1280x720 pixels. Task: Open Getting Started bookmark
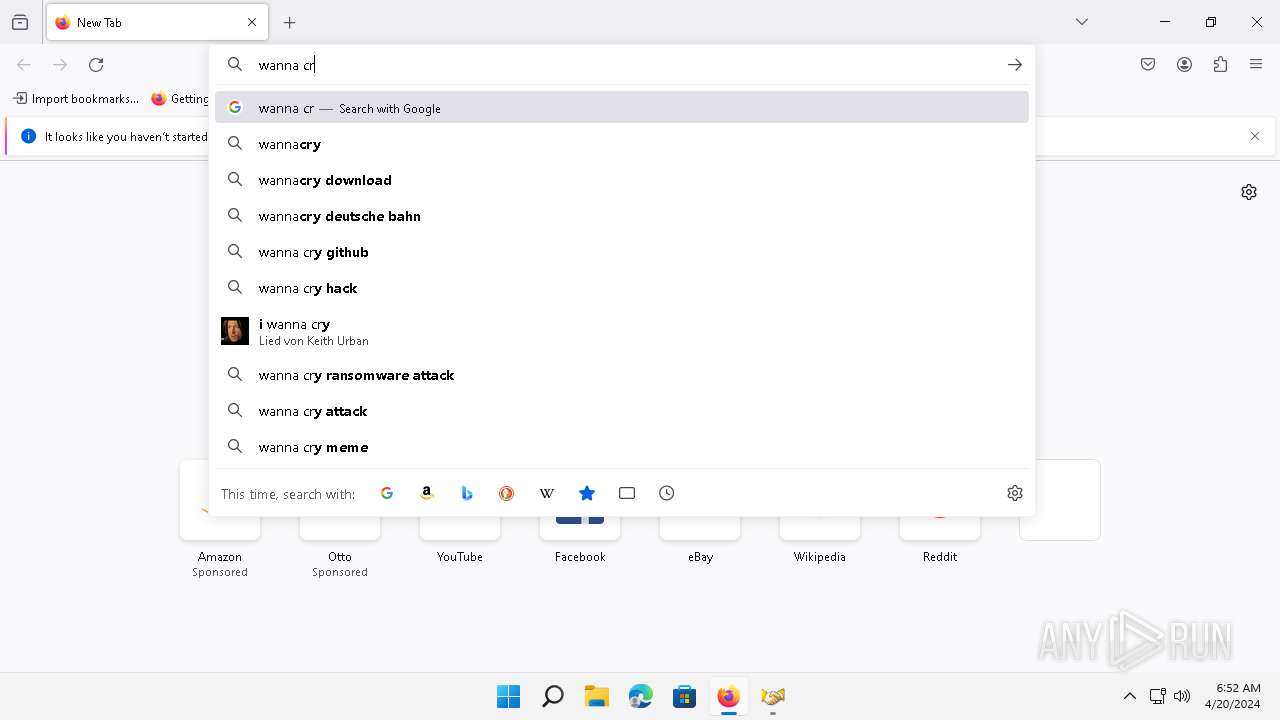coord(180,99)
